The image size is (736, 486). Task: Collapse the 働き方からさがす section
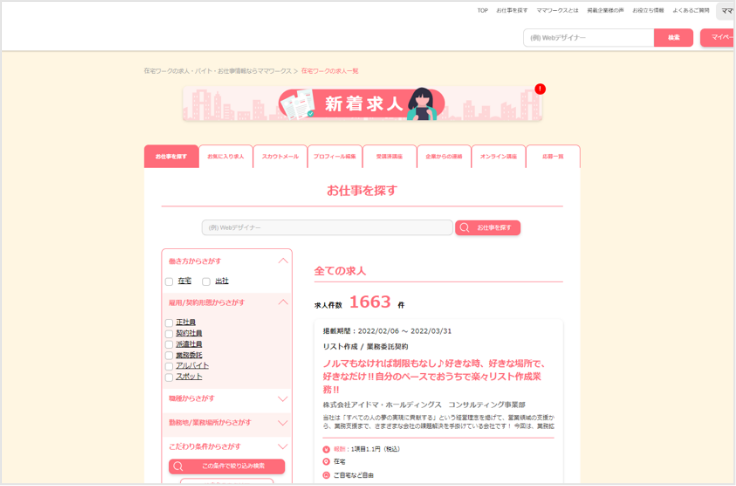click(283, 261)
